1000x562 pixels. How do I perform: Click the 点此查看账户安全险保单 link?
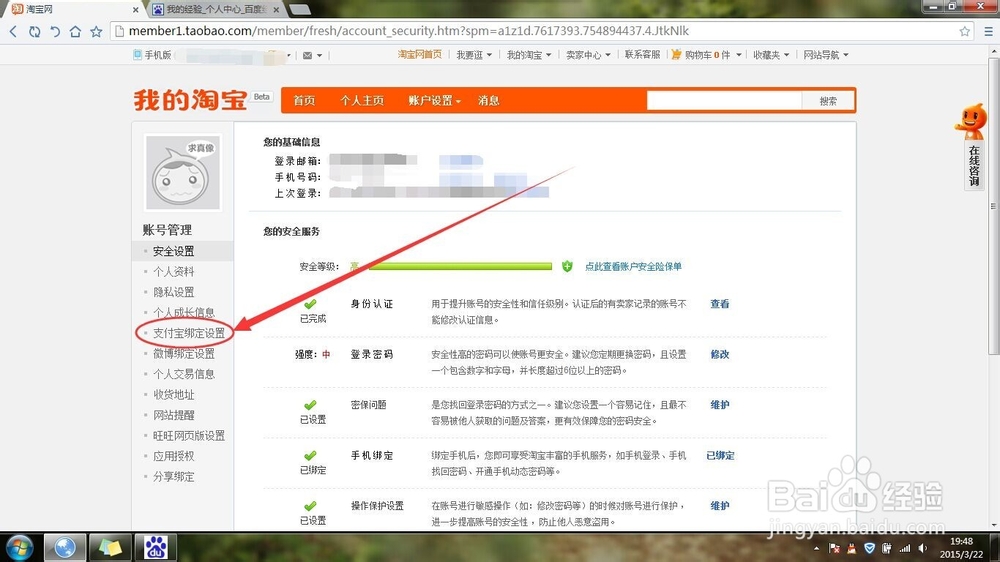click(633, 267)
